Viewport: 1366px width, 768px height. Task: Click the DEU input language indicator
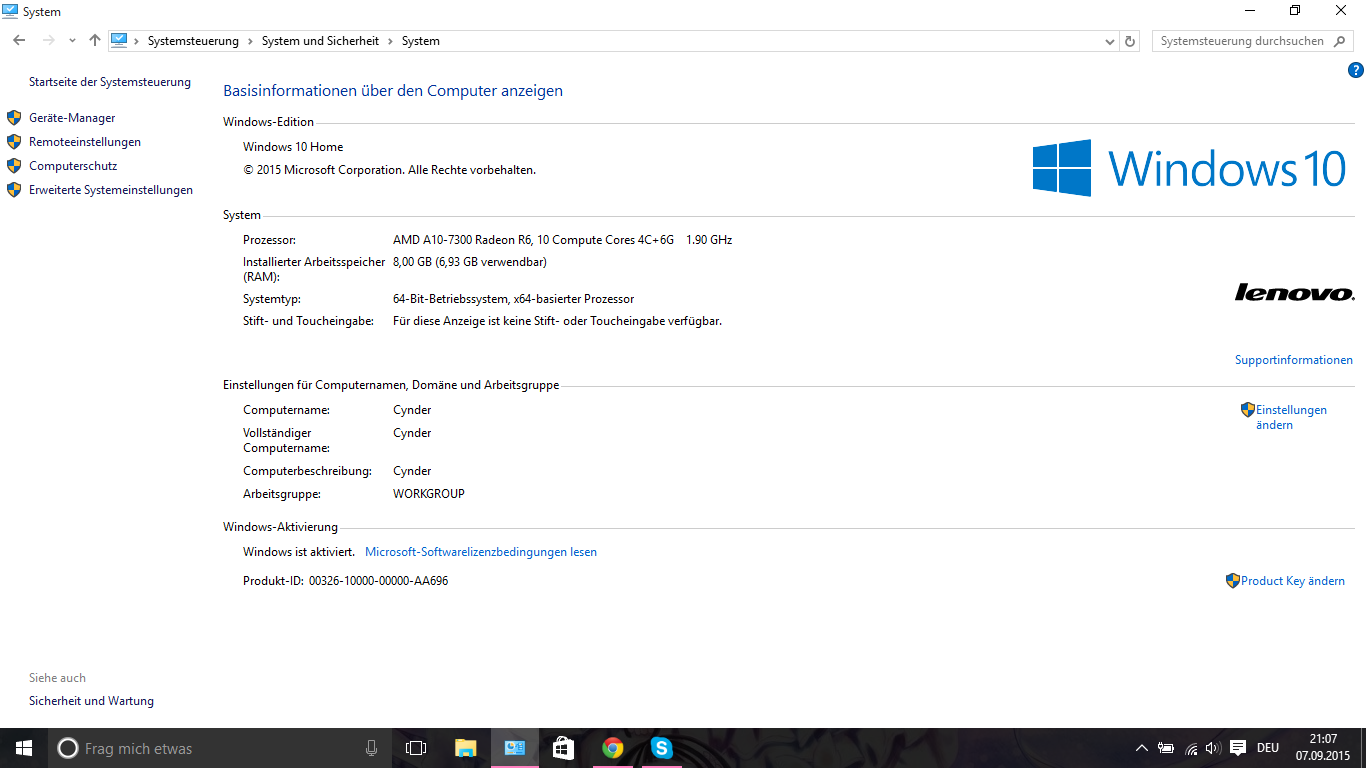click(x=1268, y=748)
